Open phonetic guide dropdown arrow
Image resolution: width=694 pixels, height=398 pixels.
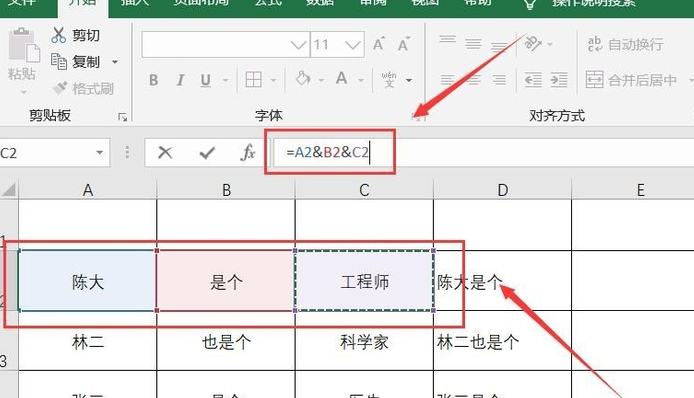tap(409, 81)
